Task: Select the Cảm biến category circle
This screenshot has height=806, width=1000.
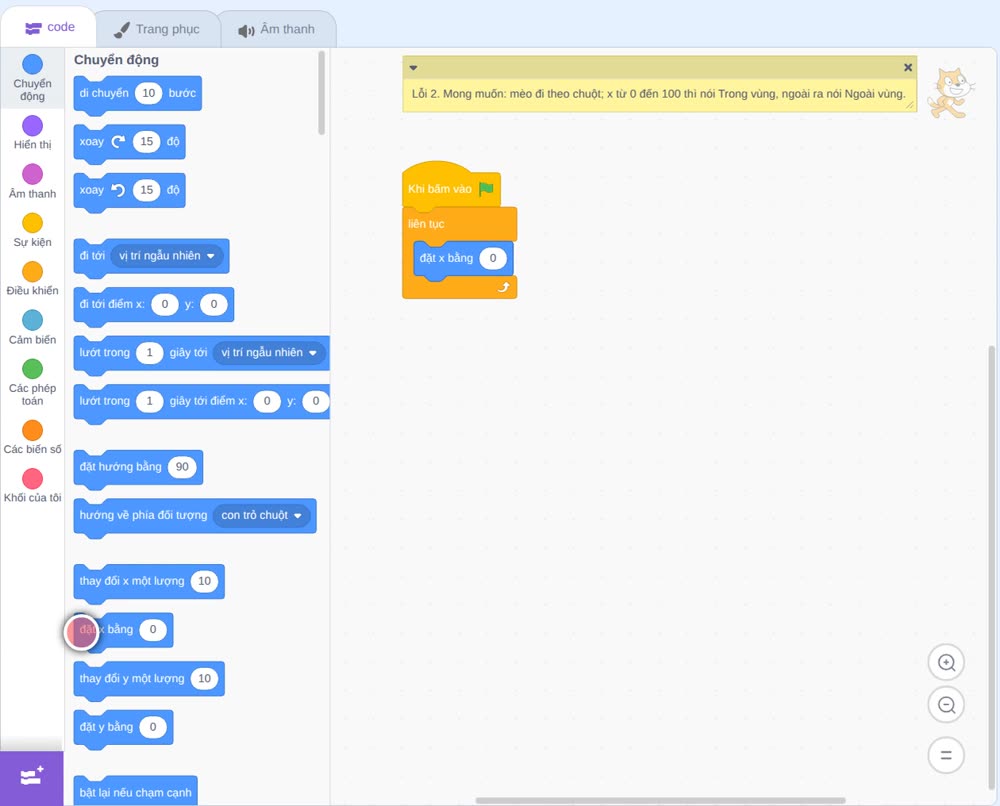Action: pyautogui.click(x=33, y=320)
